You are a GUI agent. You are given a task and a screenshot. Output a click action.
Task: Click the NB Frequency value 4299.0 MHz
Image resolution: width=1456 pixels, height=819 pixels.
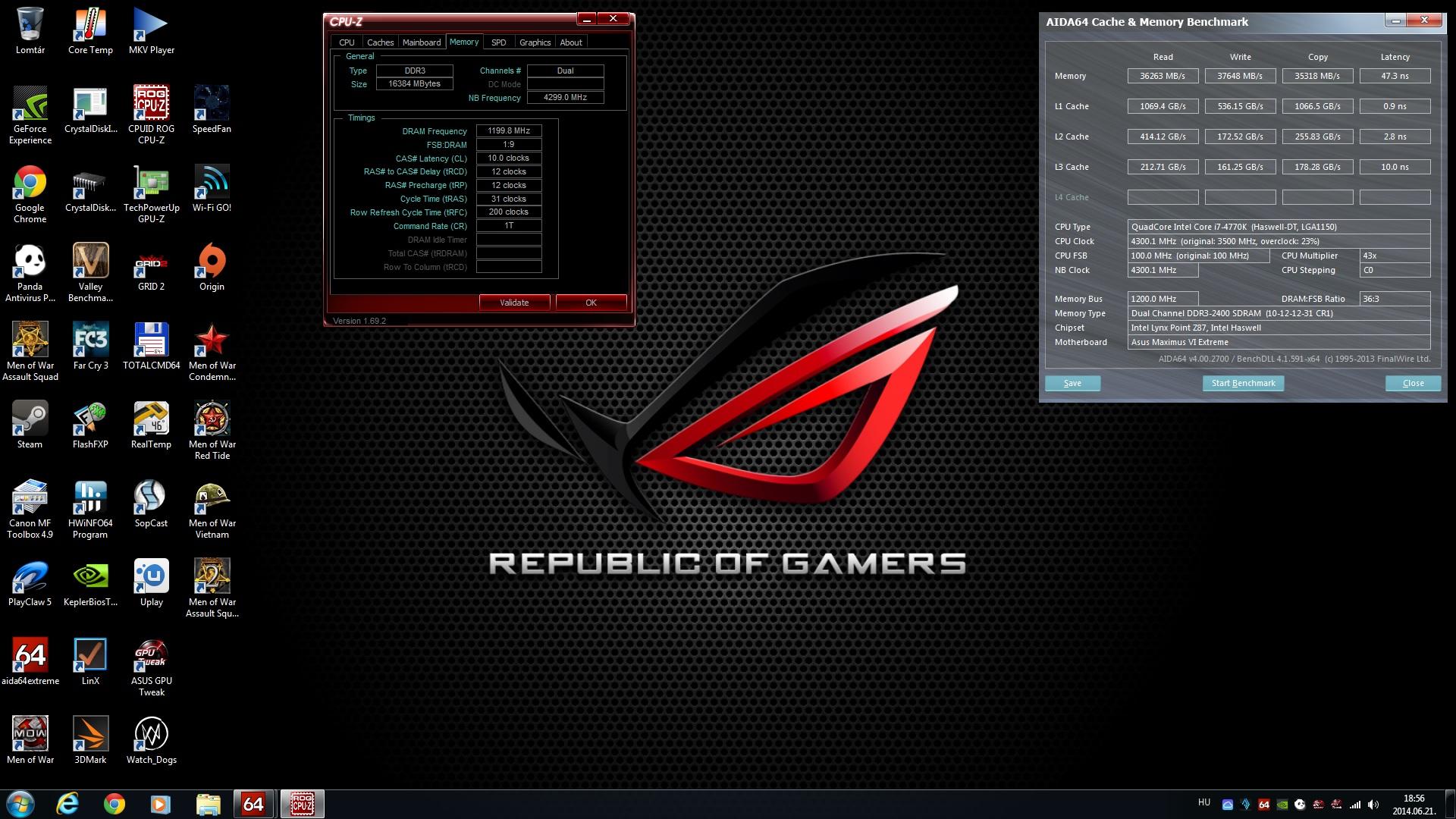pyautogui.click(x=565, y=97)
